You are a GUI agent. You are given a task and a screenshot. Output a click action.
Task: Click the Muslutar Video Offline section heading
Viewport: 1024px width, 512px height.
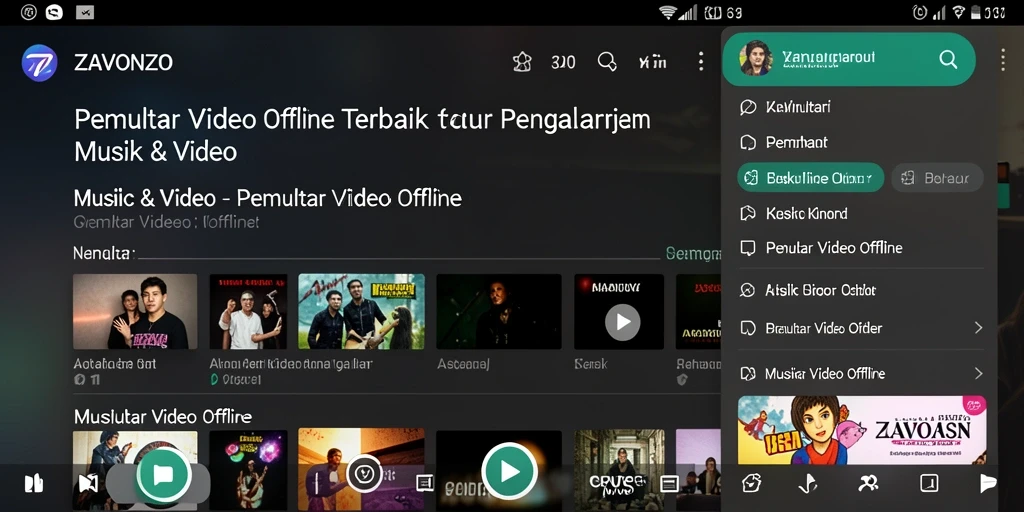click(x=163, y=417)
